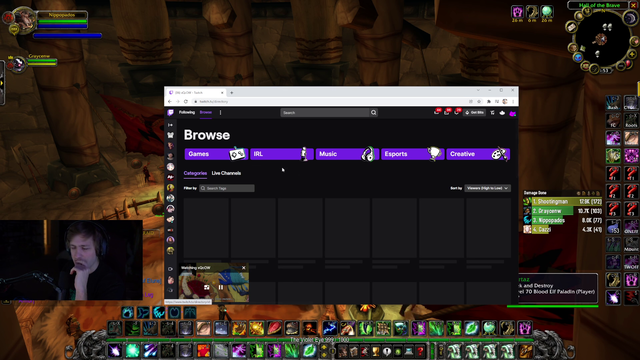The height and width of the screenshot is (360, 640).
Task: Open the Creative category banner
Action: tap(478, 154)
